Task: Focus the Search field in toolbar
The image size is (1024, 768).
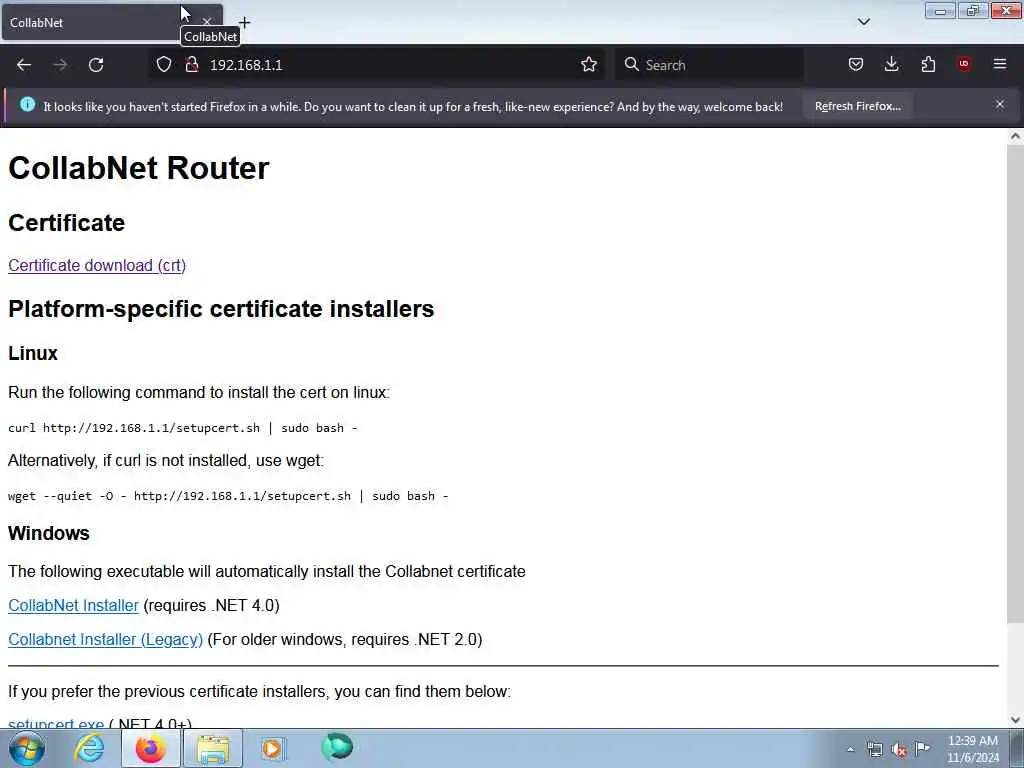Action: click(709, 65)
